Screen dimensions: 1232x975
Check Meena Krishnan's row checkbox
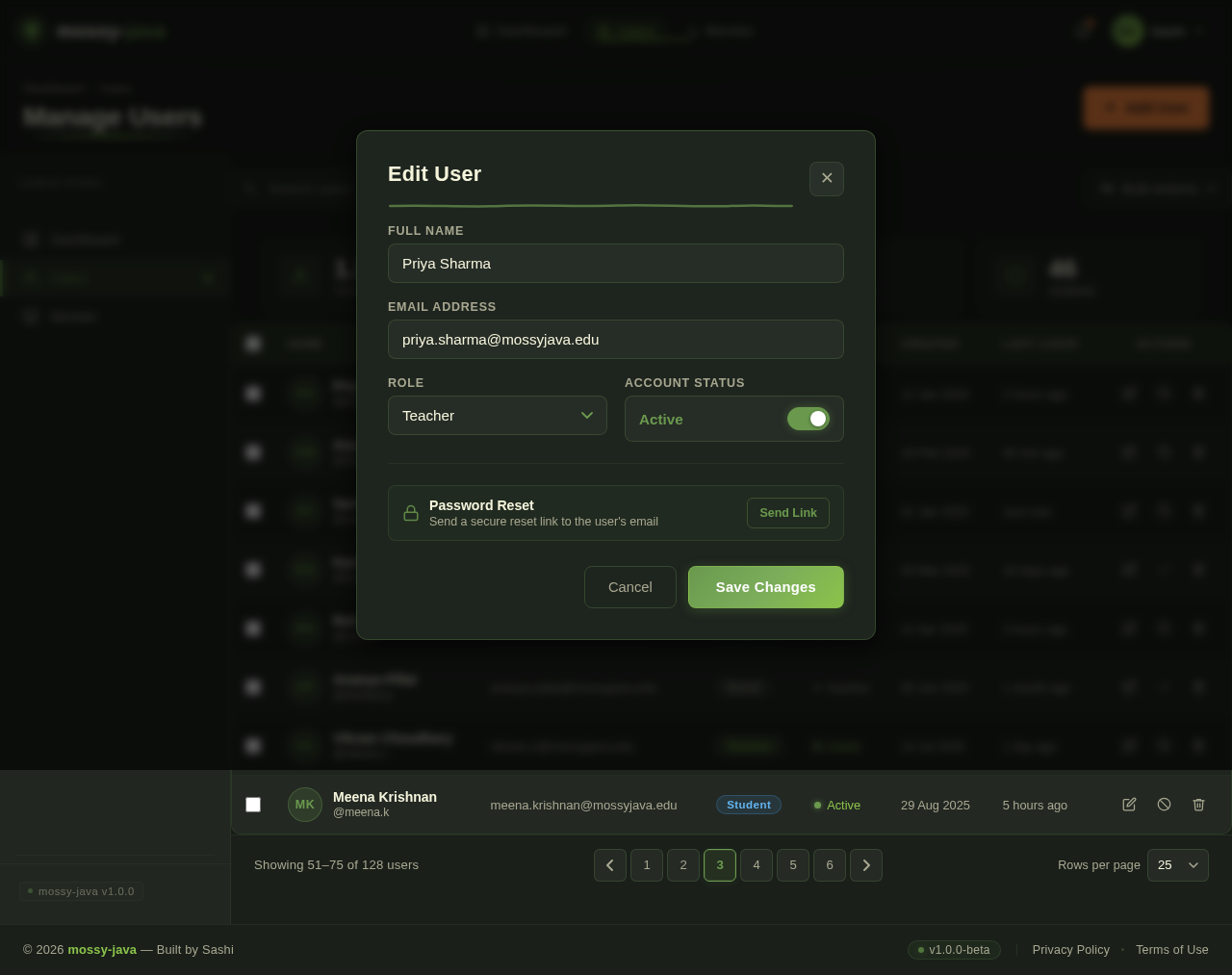(x=252, y=804)
